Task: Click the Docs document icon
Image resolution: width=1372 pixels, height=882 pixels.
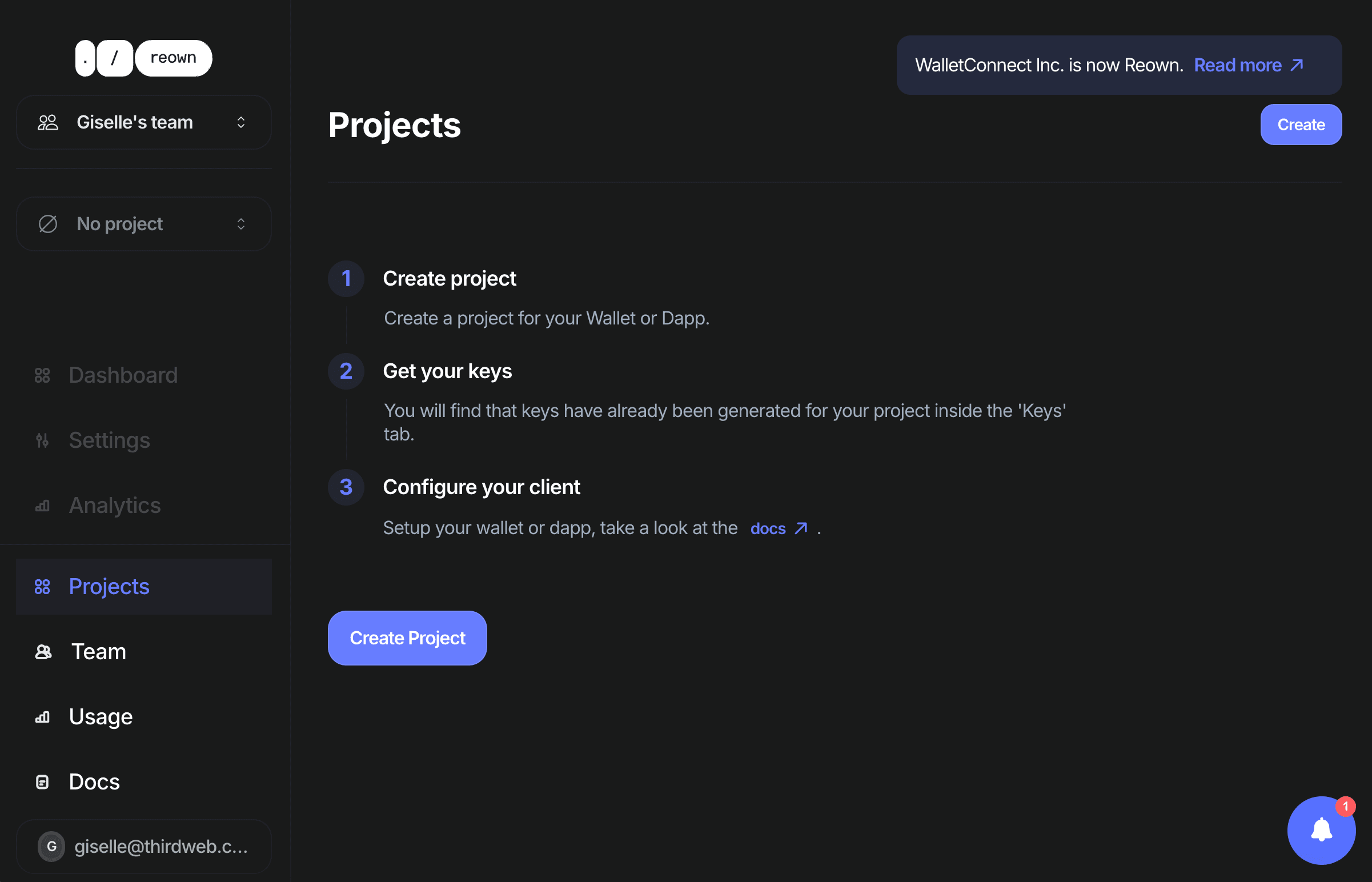Action: point(42,782)
